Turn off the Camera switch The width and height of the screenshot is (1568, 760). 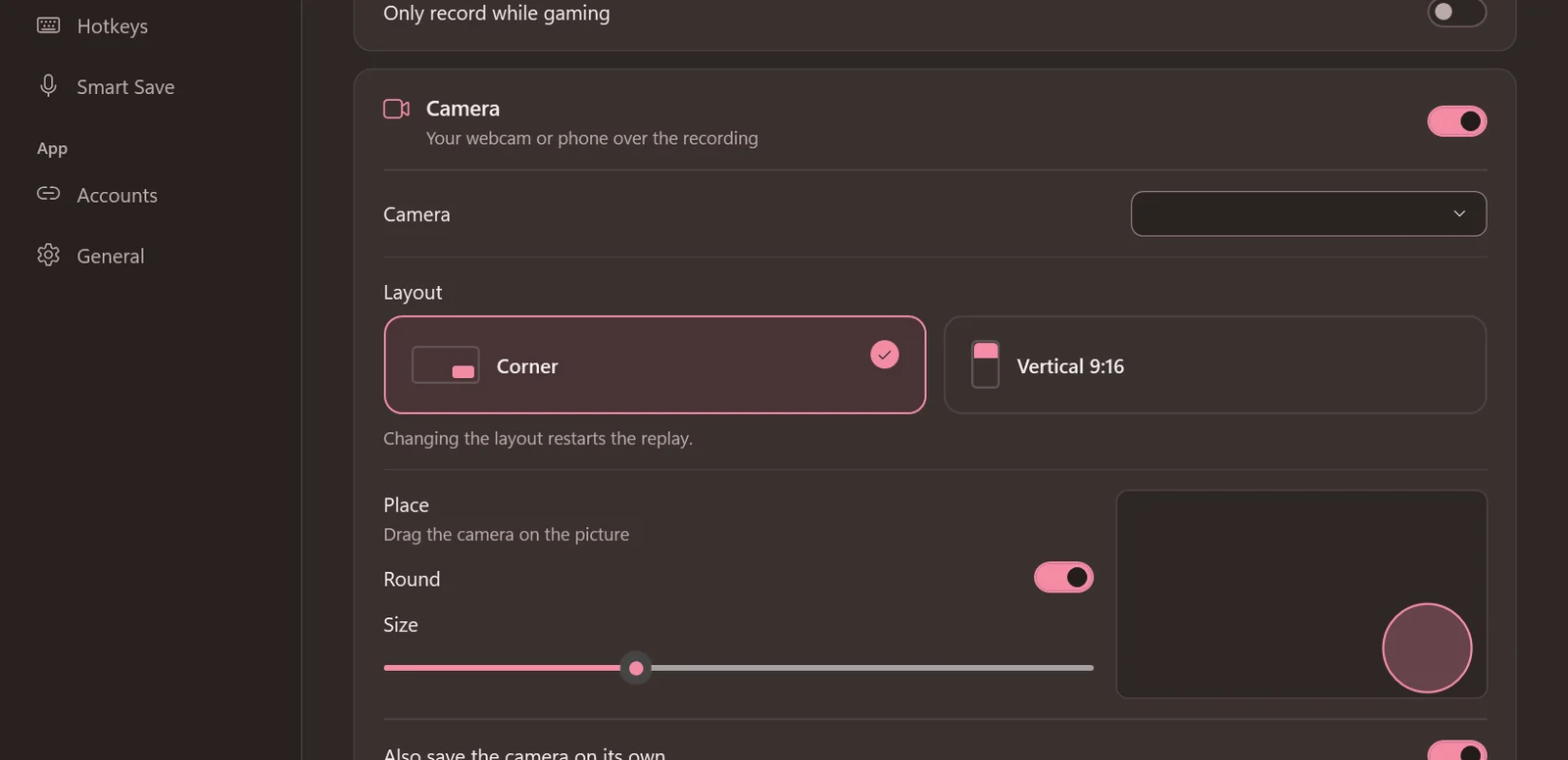1456,121
